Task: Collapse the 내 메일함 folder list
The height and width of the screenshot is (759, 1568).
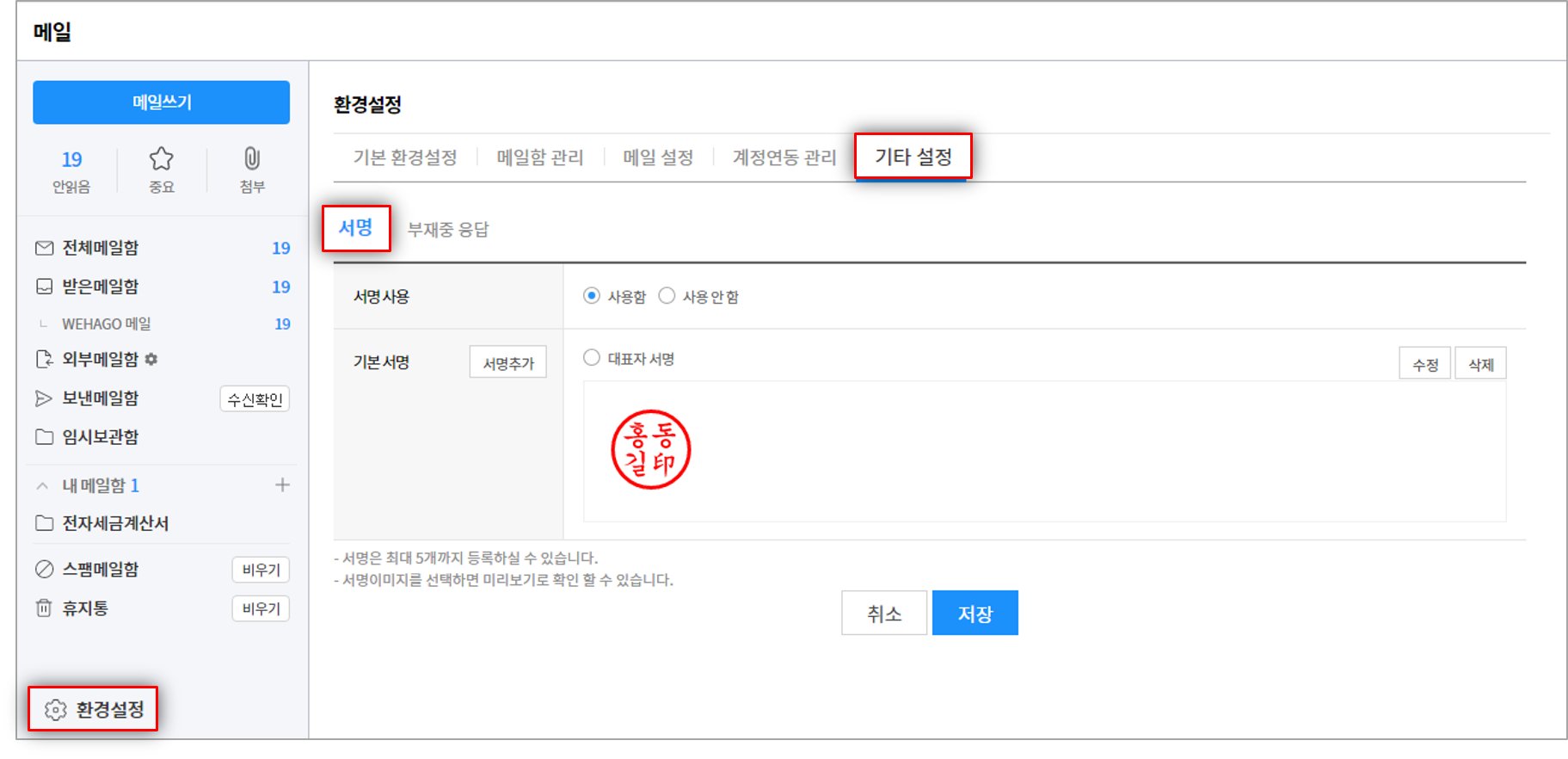Action: tap(42, 486)
